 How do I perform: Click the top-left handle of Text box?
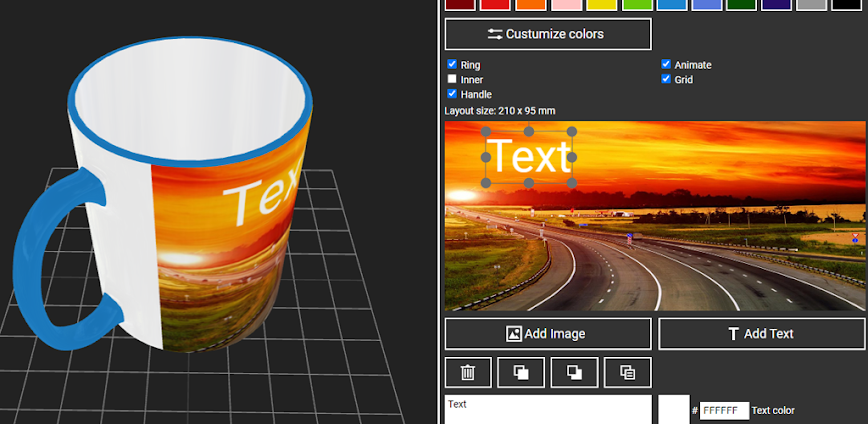point(487,132)
